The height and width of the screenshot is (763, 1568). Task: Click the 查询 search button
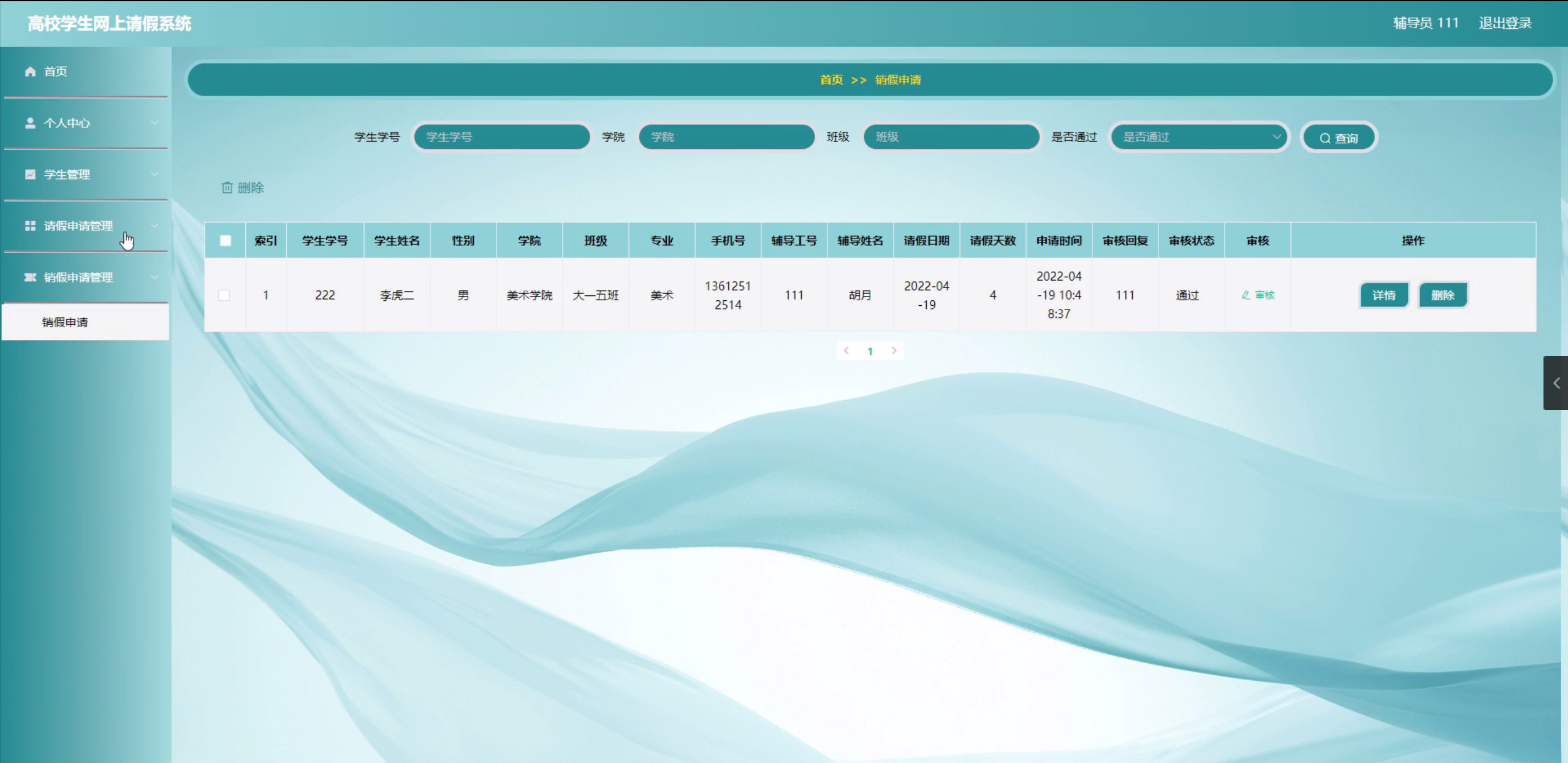pyautogui.click(x=1339, y=138)
